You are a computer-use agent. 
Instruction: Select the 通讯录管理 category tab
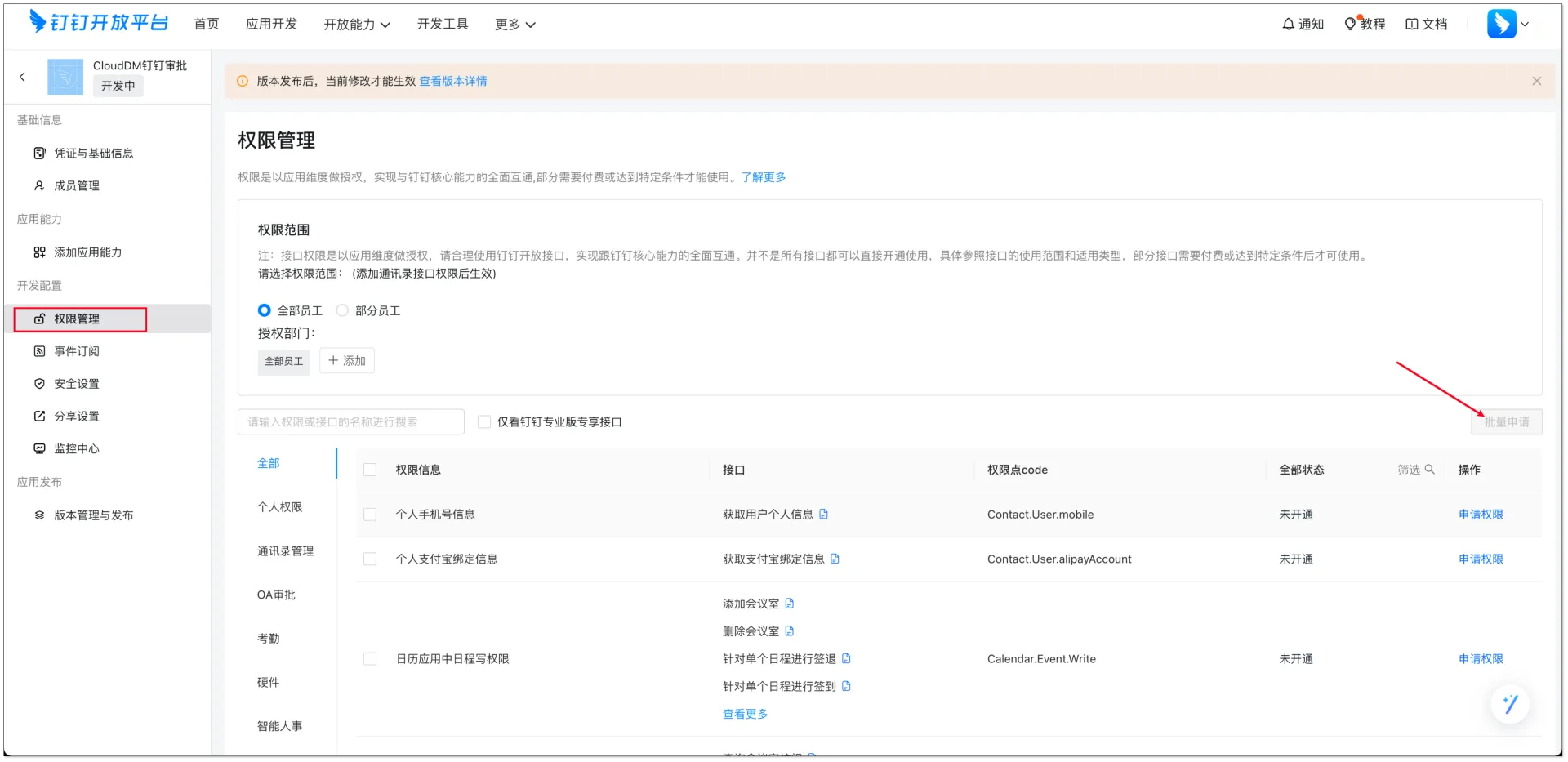[x=286, y=551]
